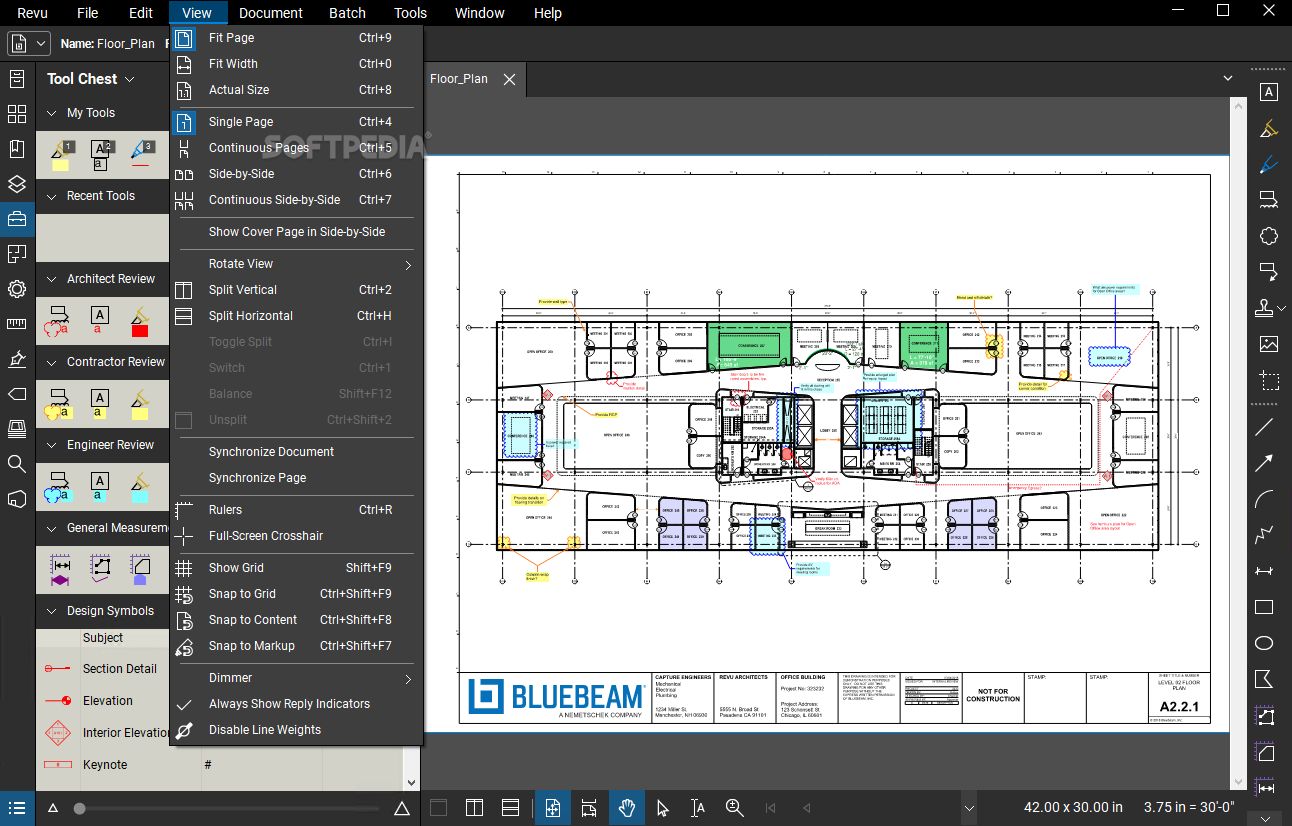This screenshot has height=826, width=1292.
Task: Open the Window menu
Action: click(x=480, y=13)
